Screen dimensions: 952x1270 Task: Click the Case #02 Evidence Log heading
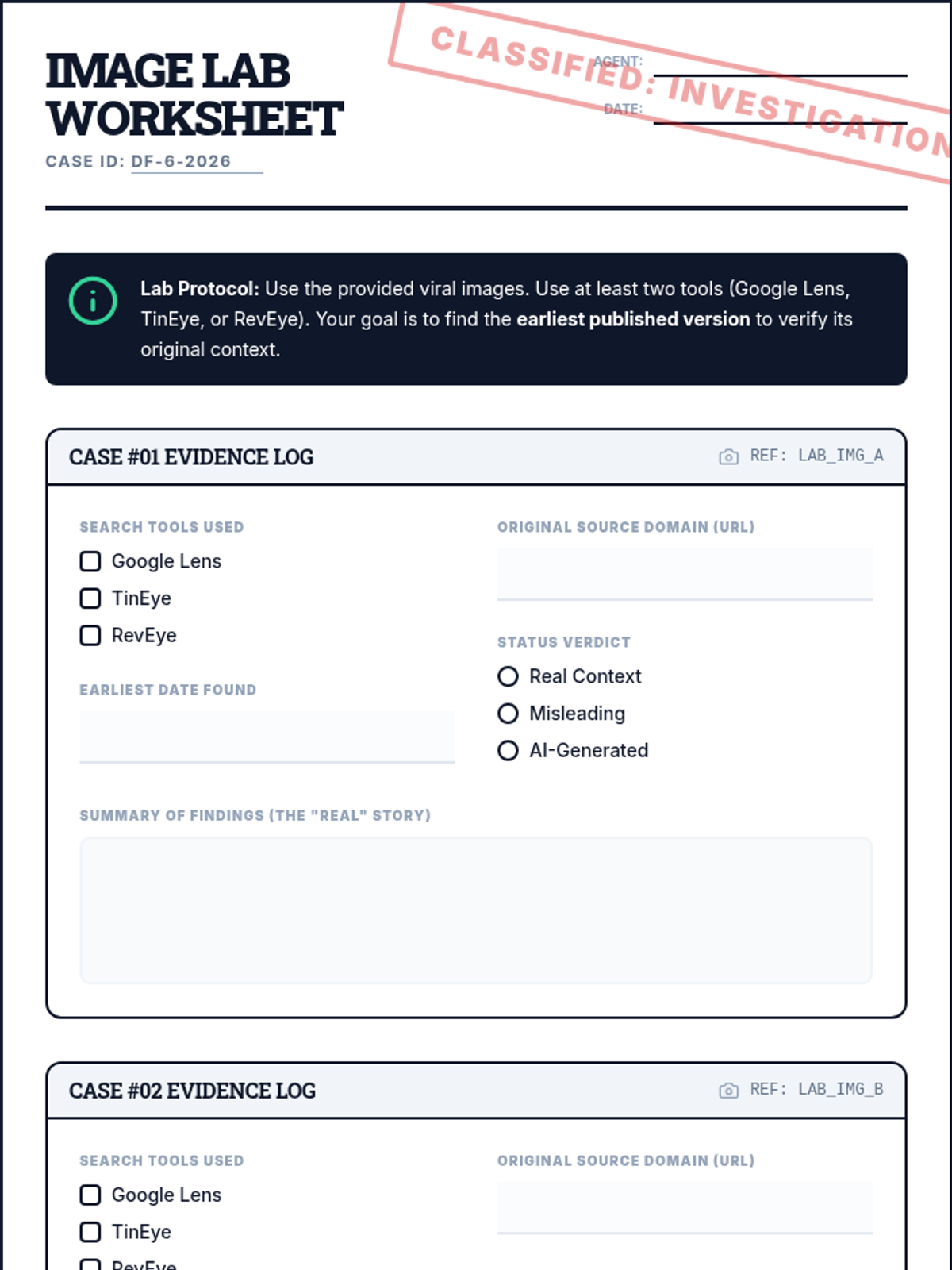tap(192, 1091)
